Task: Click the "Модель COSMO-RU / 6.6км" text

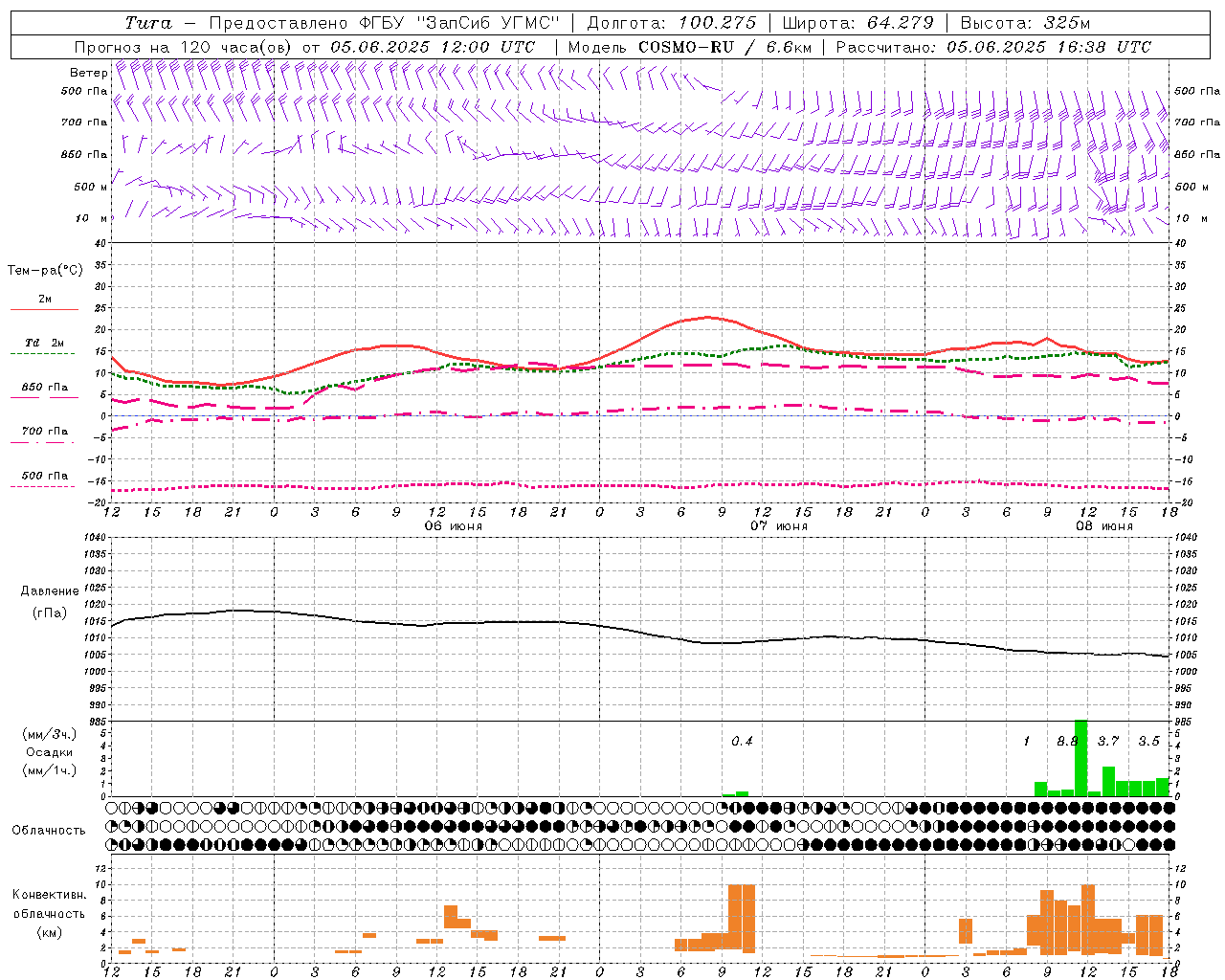Action: coord(690,47)
